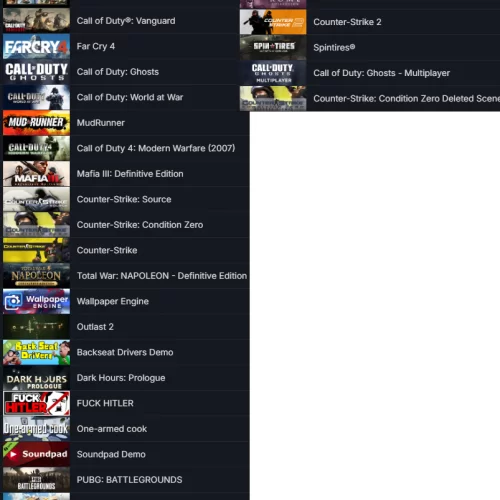Select 'Call of Duty: World at War' text

point(130,97)
